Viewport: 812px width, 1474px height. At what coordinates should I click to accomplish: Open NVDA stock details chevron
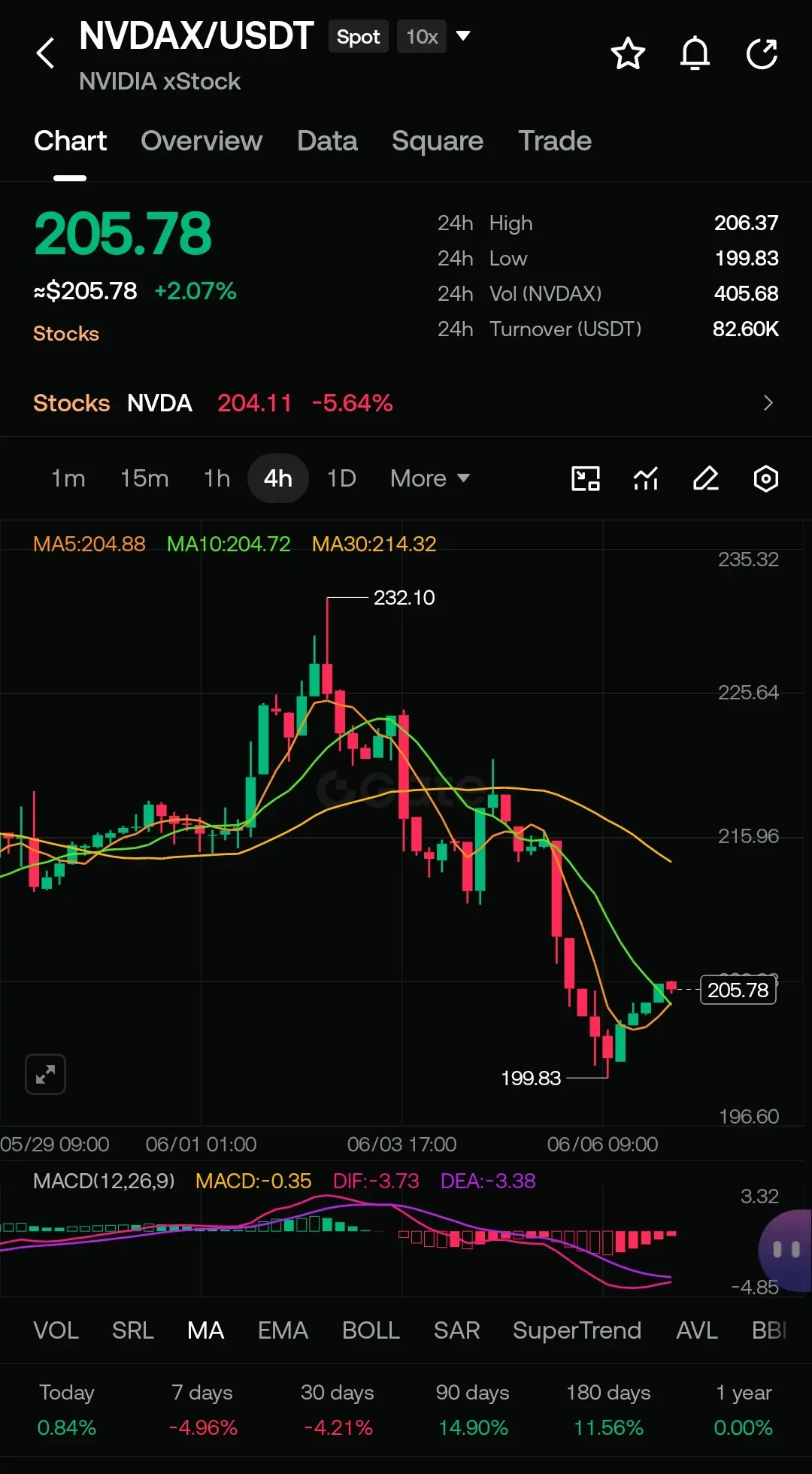click(768, 403)
